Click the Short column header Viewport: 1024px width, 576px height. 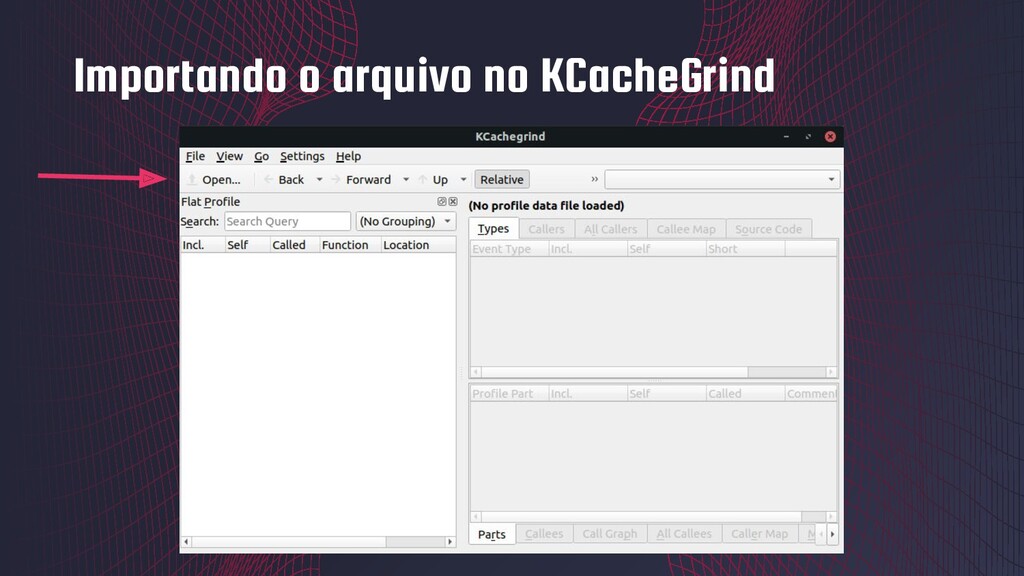pyautogui.click(x=745, y=249)
